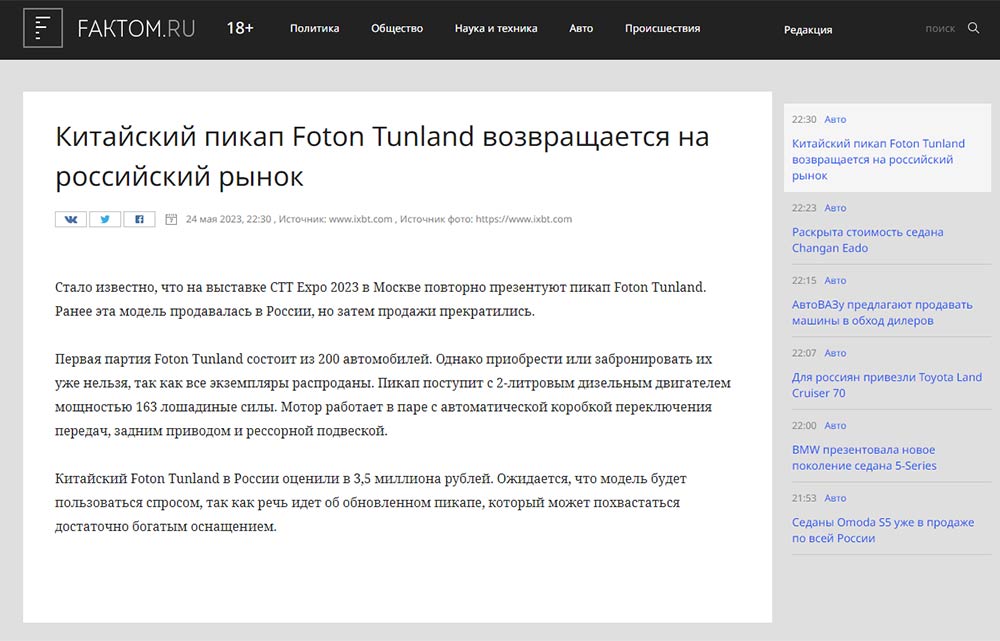Image resolution: width=1000 pixels, height=641 pixels.
Task: Click paragraph starting Стало известно
Action: pos(380,299)
